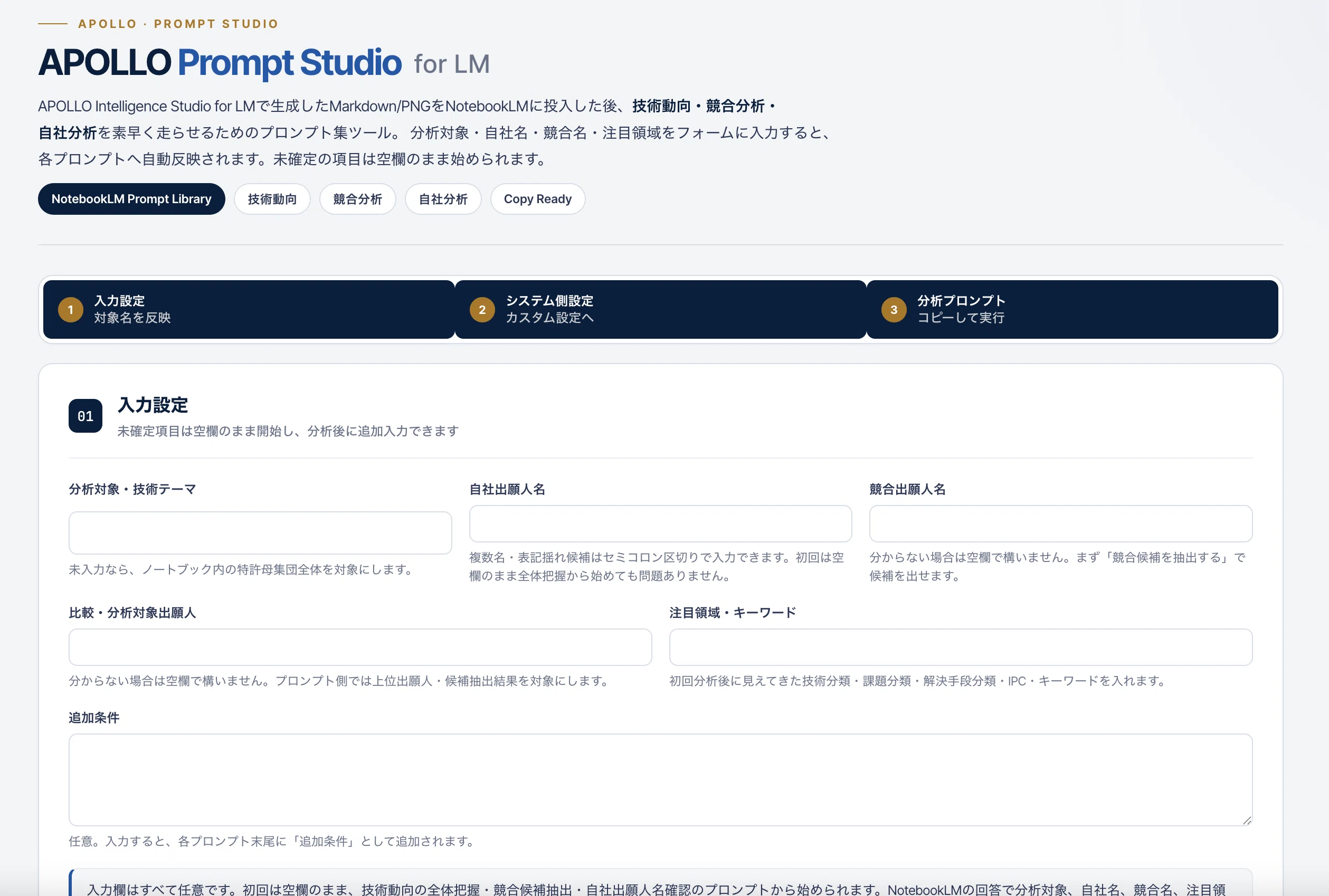
Task: Click the step 3 number badge
Action: point(894,310)
